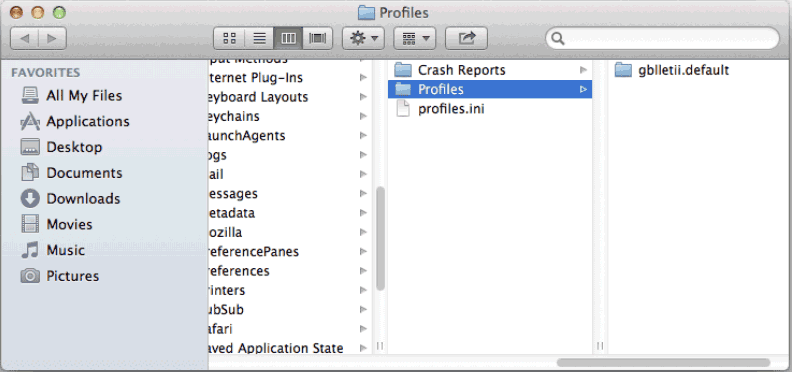This screenshot has width=792, height=372.
Task: Click the Applications sidebar icon
Action: 30,121
